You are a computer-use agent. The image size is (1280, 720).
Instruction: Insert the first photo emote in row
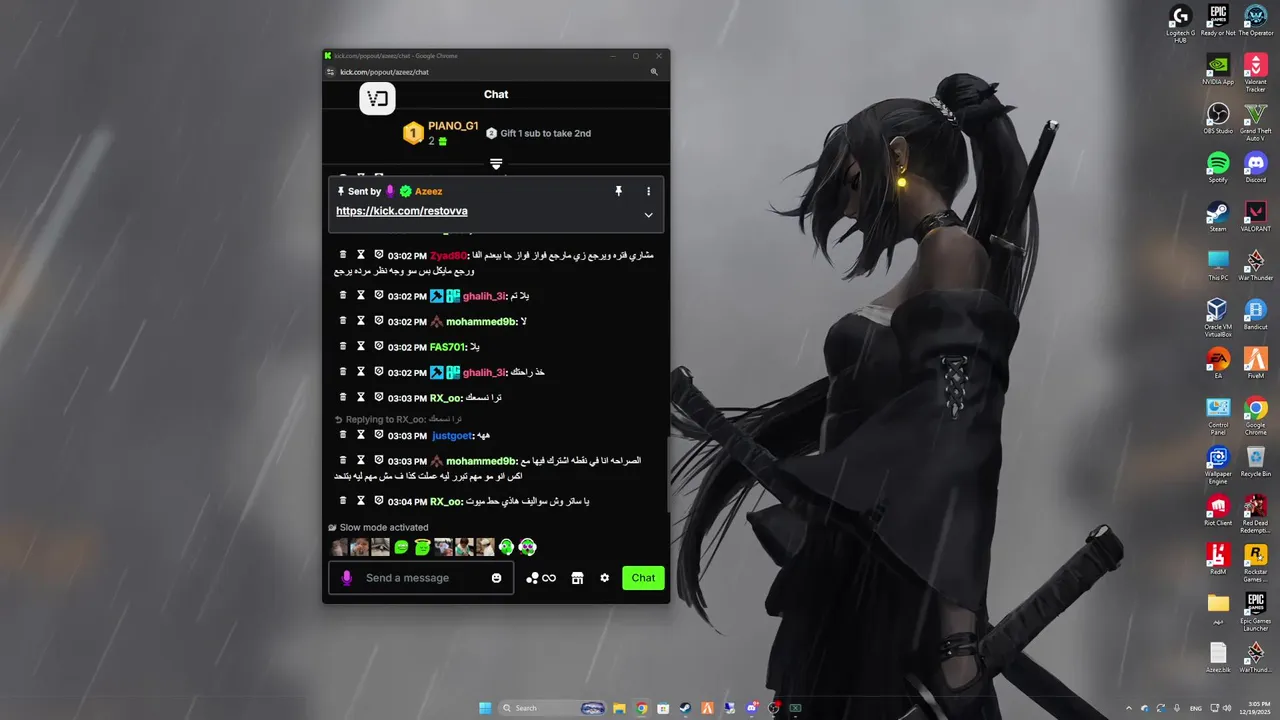pos(339,547)
